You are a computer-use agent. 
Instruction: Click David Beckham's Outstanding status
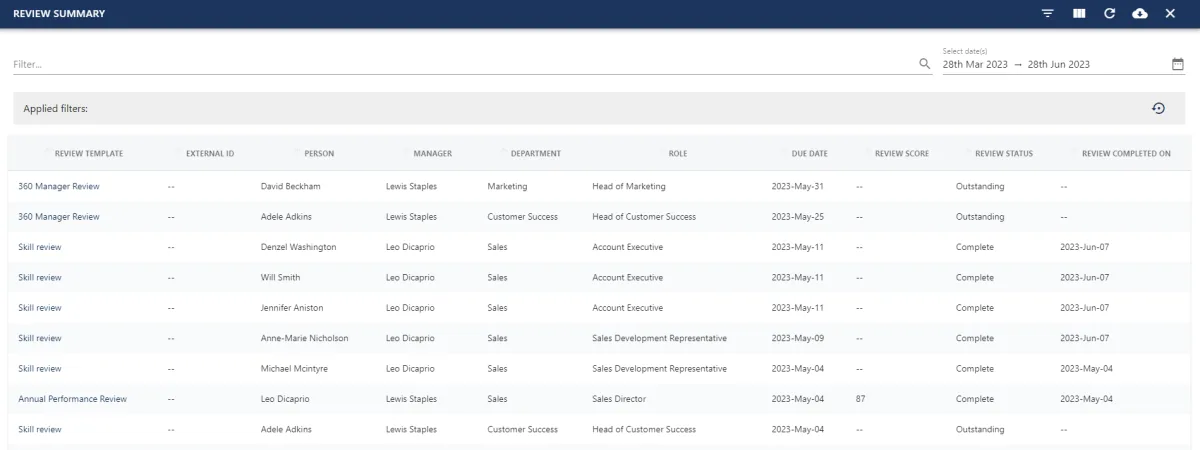tap(980, 186)
